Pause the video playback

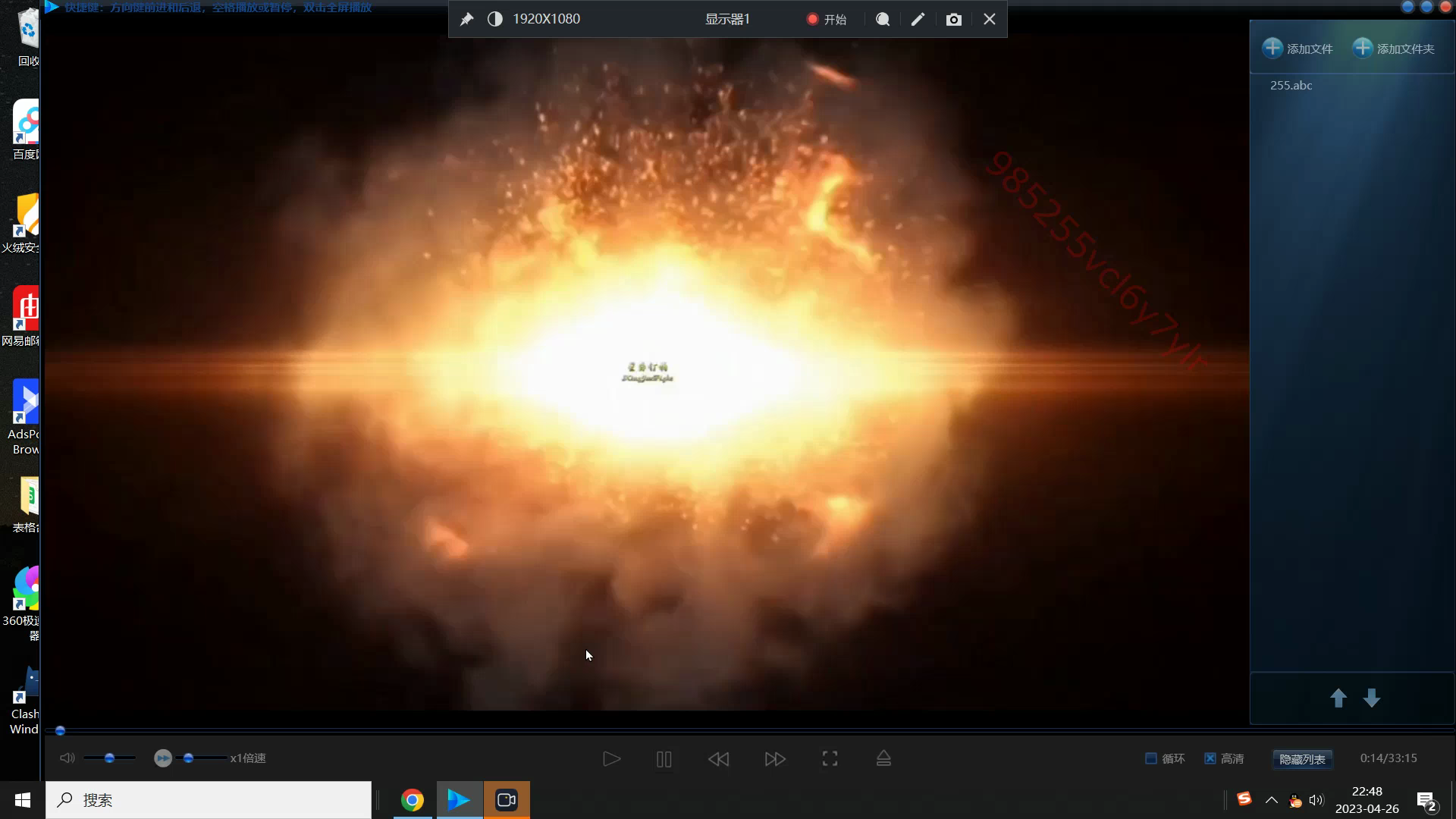664,759
